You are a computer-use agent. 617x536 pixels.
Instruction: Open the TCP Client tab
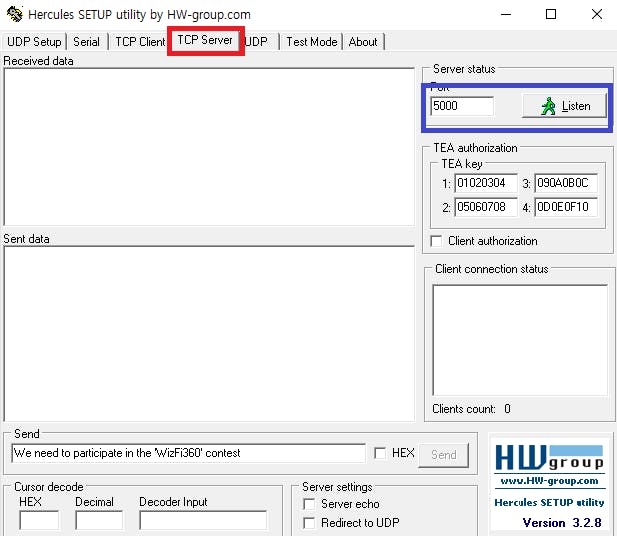tap(140, 42)
